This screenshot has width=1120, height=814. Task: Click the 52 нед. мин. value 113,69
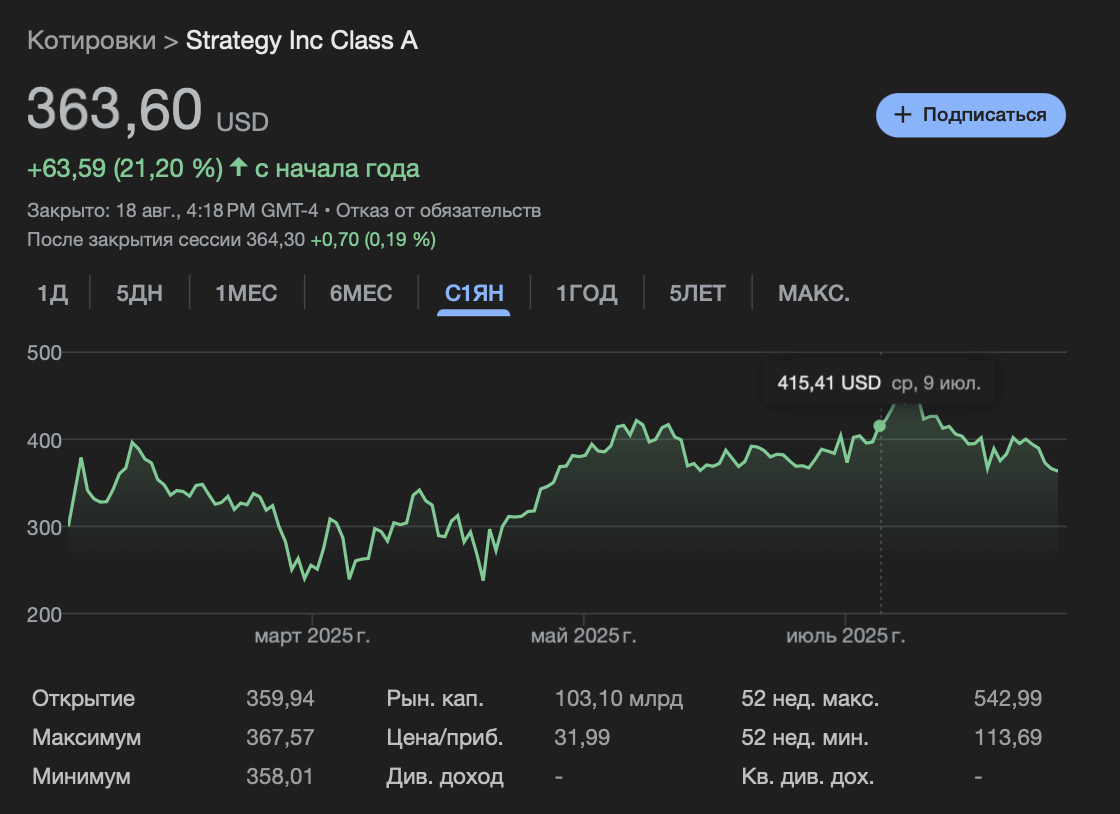pyautogui.click(x=1008, y=737)
